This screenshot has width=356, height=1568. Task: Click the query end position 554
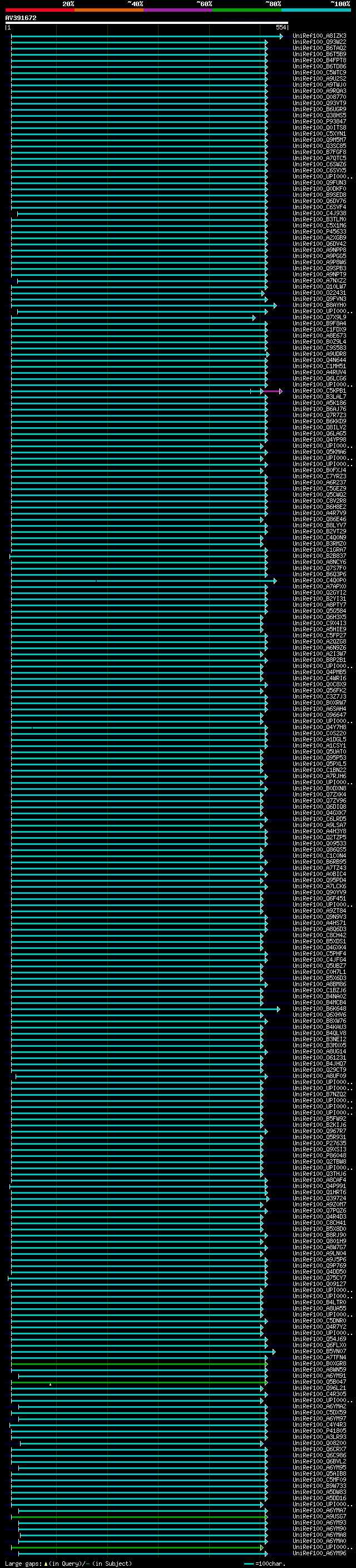click(x=280, y=27)
